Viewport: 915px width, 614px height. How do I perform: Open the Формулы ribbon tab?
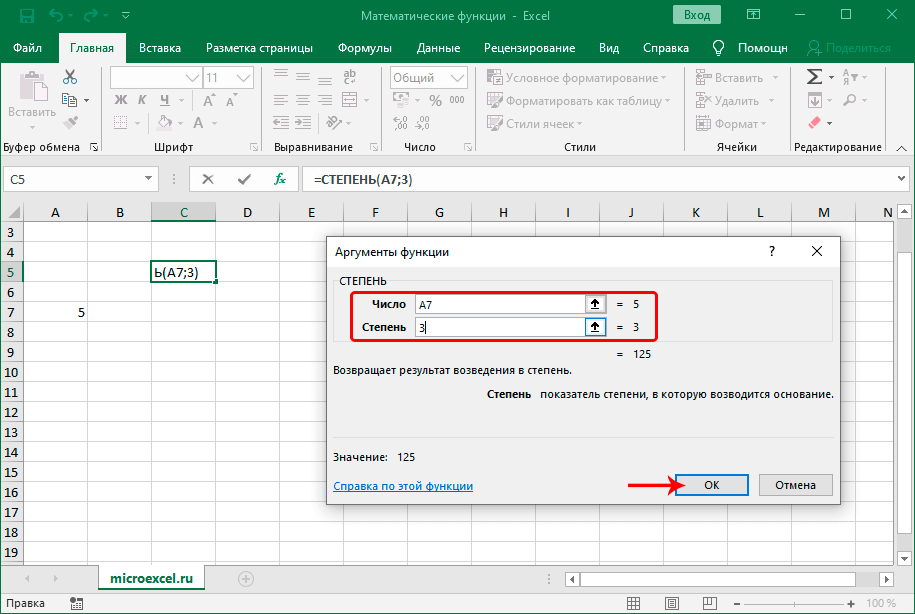point(364,47)
